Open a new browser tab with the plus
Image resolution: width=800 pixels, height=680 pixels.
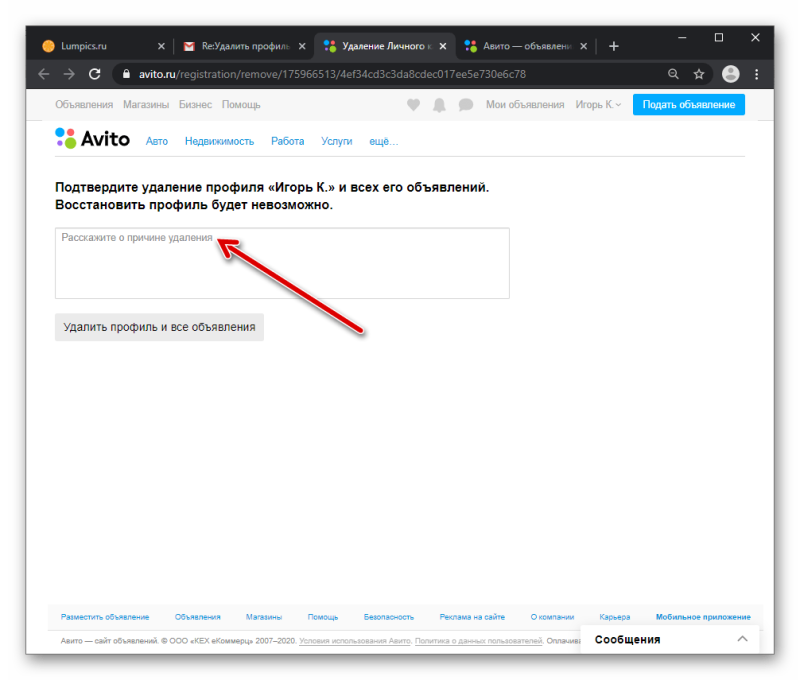613,46
